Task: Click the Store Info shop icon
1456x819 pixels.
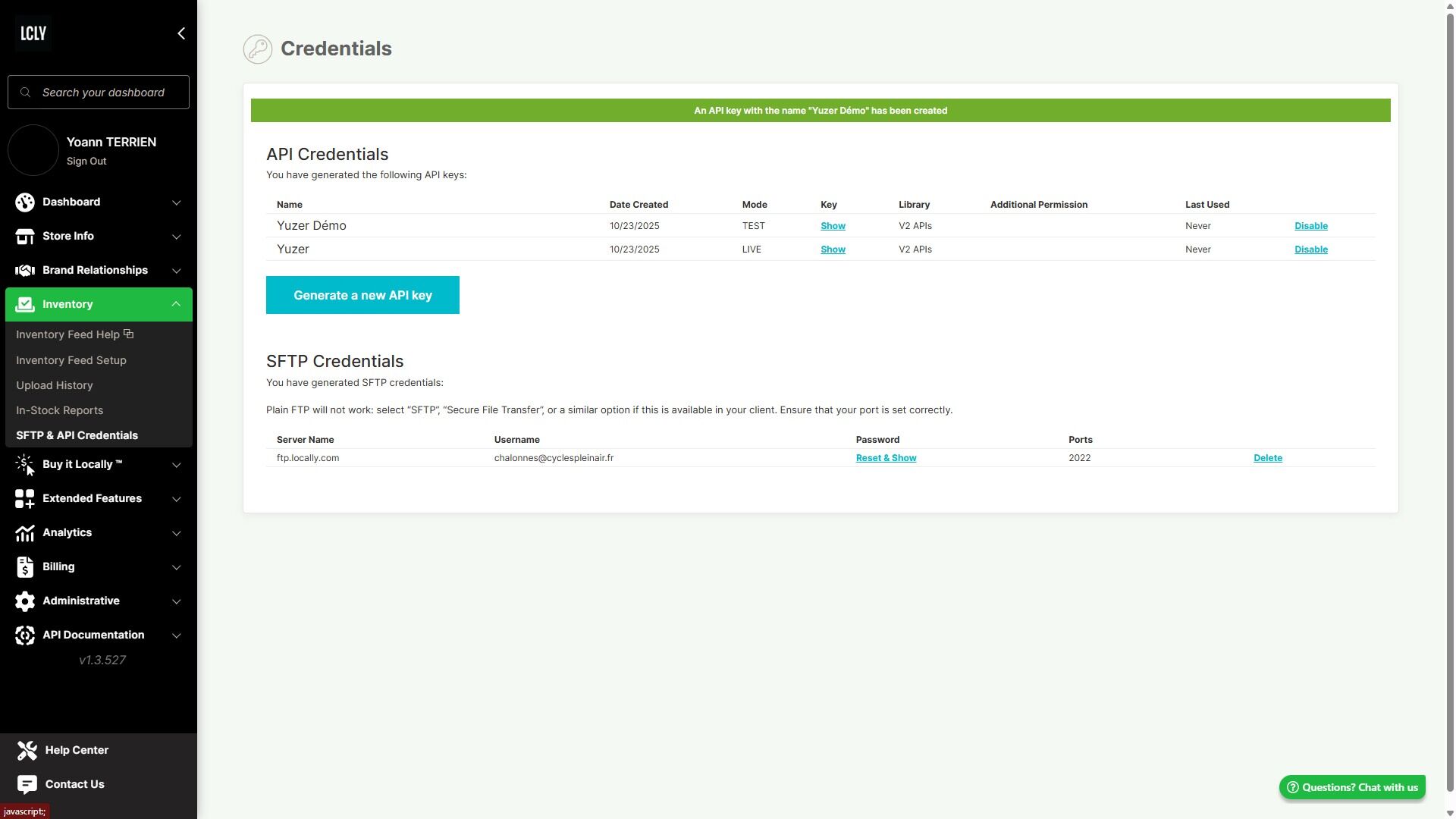Action: 25,237
